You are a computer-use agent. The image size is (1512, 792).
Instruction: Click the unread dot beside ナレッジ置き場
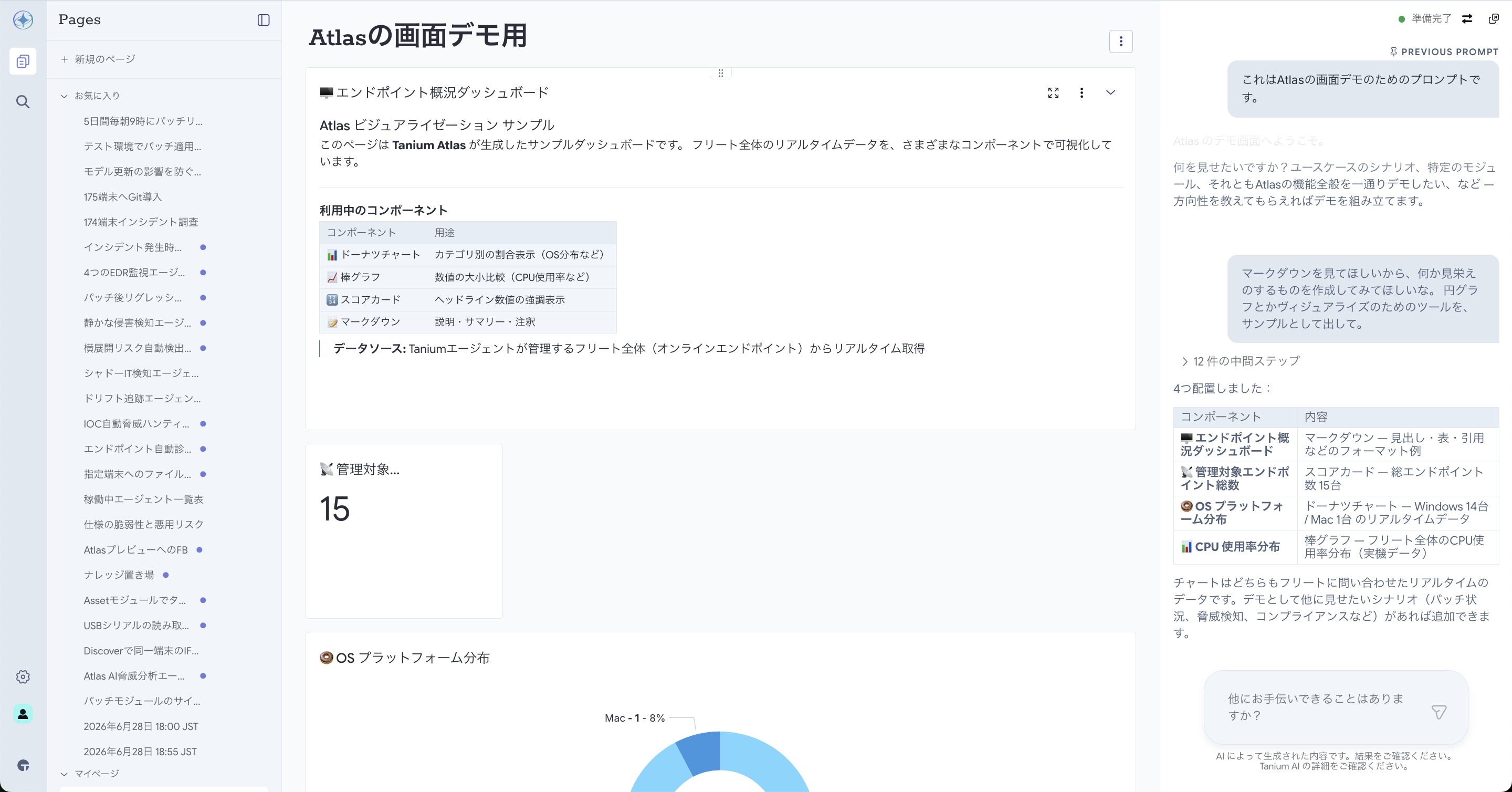(x=165, y=575)
